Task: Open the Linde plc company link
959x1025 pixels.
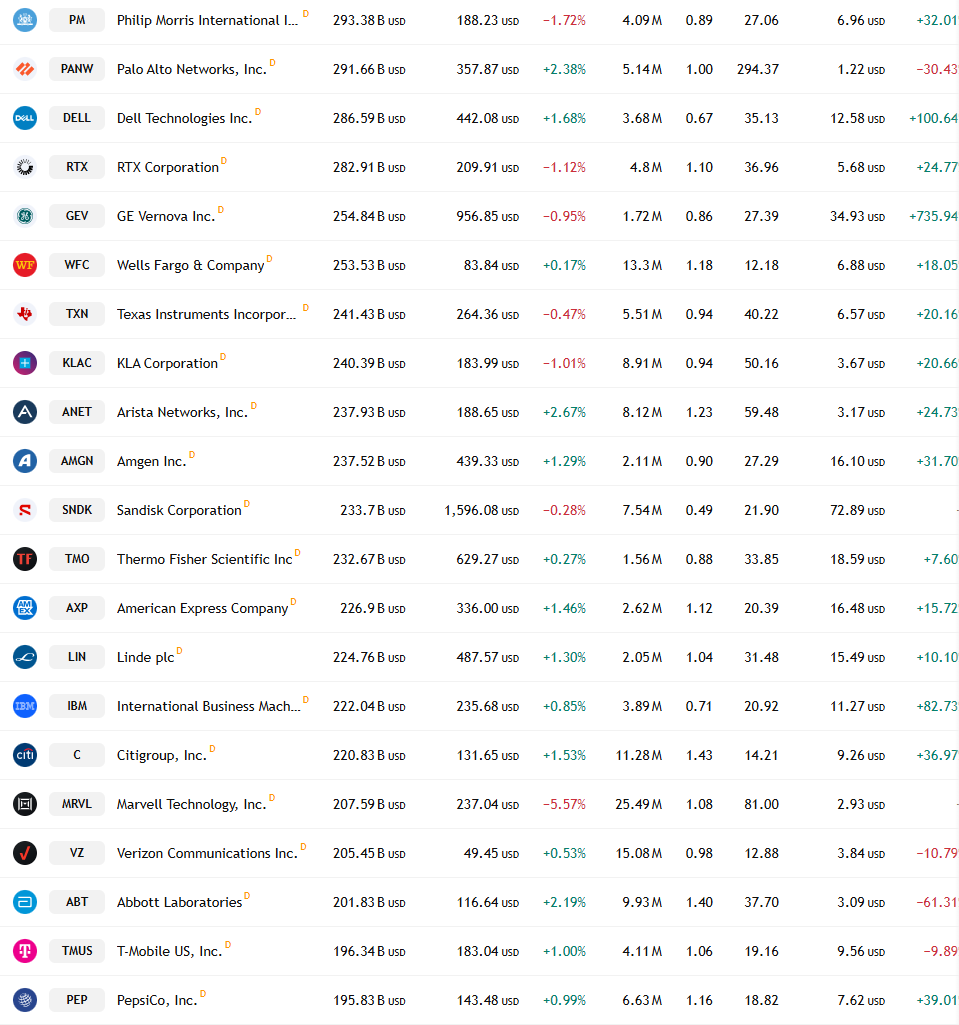Action: (146, 658)
